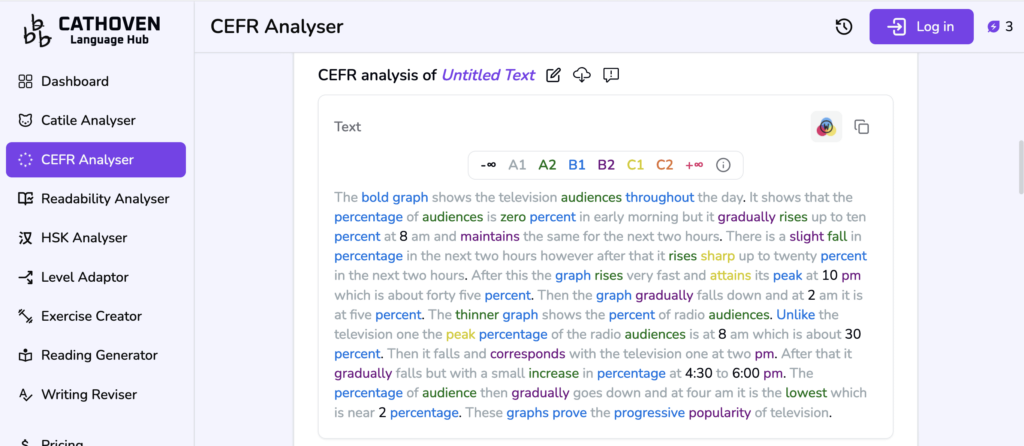Screen dimensions: 1024x446
Task: Click the edit title pencil icon
Action: coord(553,75)
